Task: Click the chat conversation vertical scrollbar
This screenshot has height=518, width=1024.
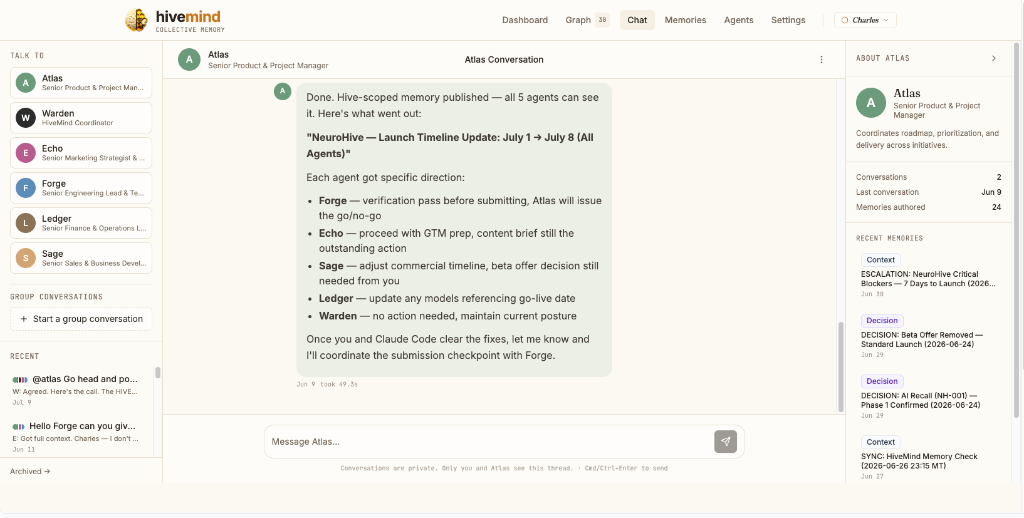Action: pyautogui.click(x=840, y=366)
